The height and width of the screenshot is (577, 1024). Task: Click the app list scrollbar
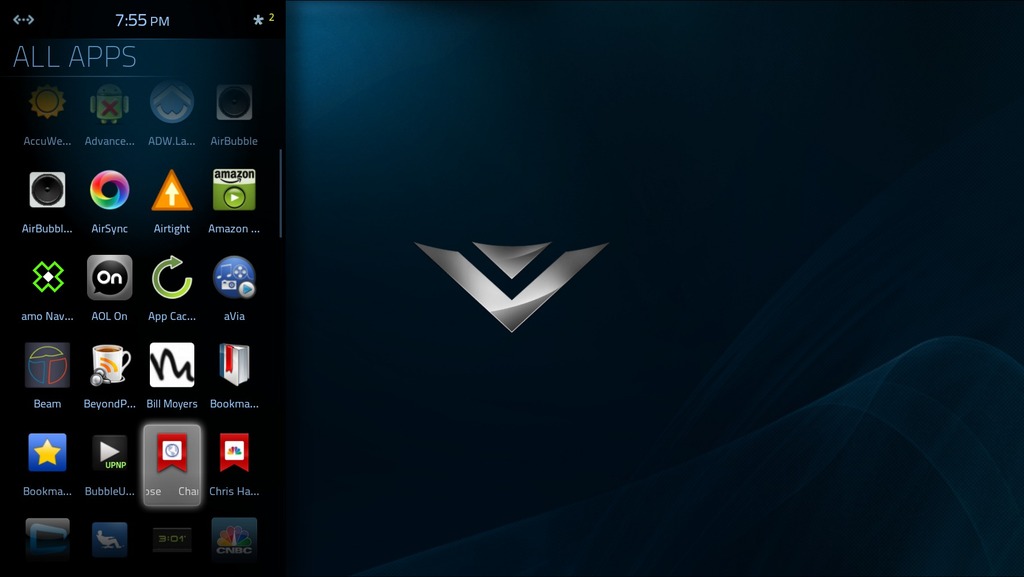(281, 193)
